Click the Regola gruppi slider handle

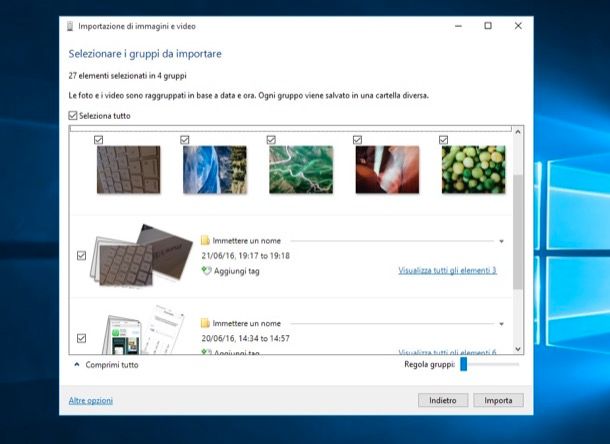click(464, 365)
